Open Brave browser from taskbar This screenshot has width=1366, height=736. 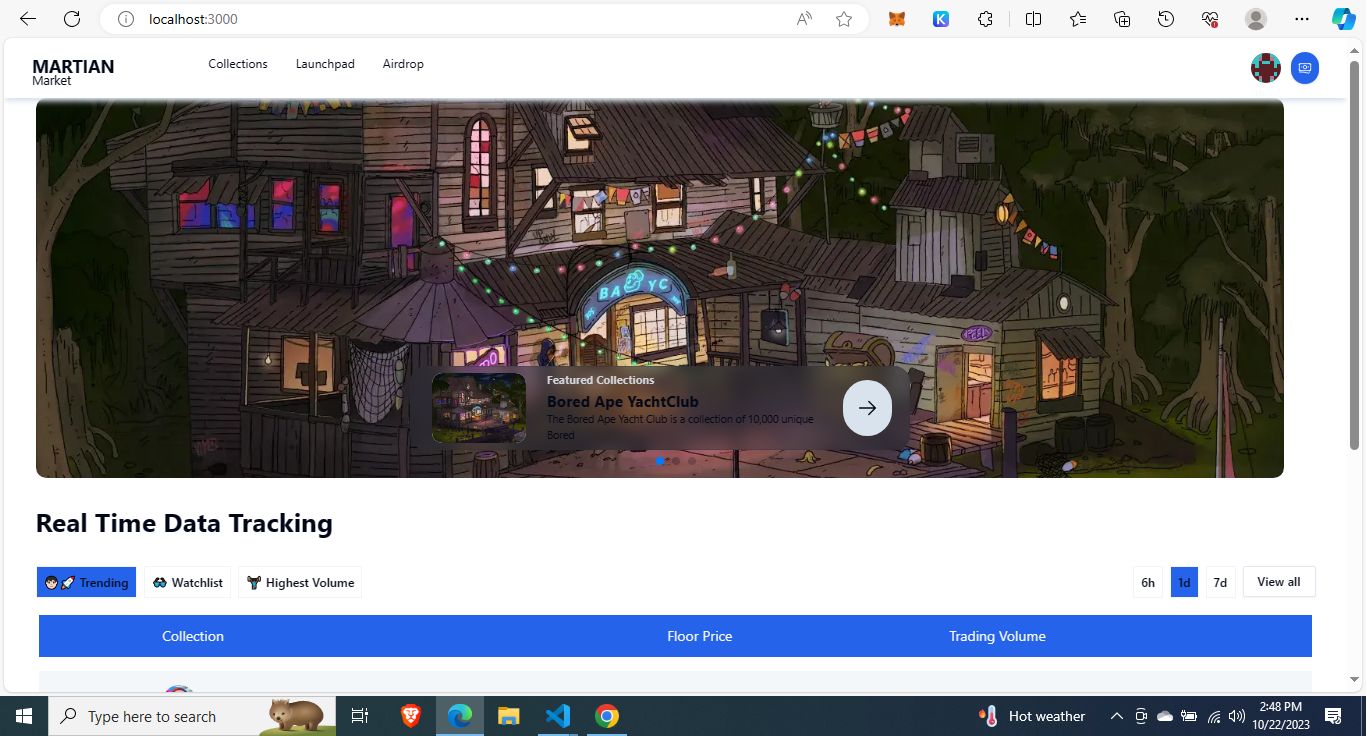(x=411, y=716)
